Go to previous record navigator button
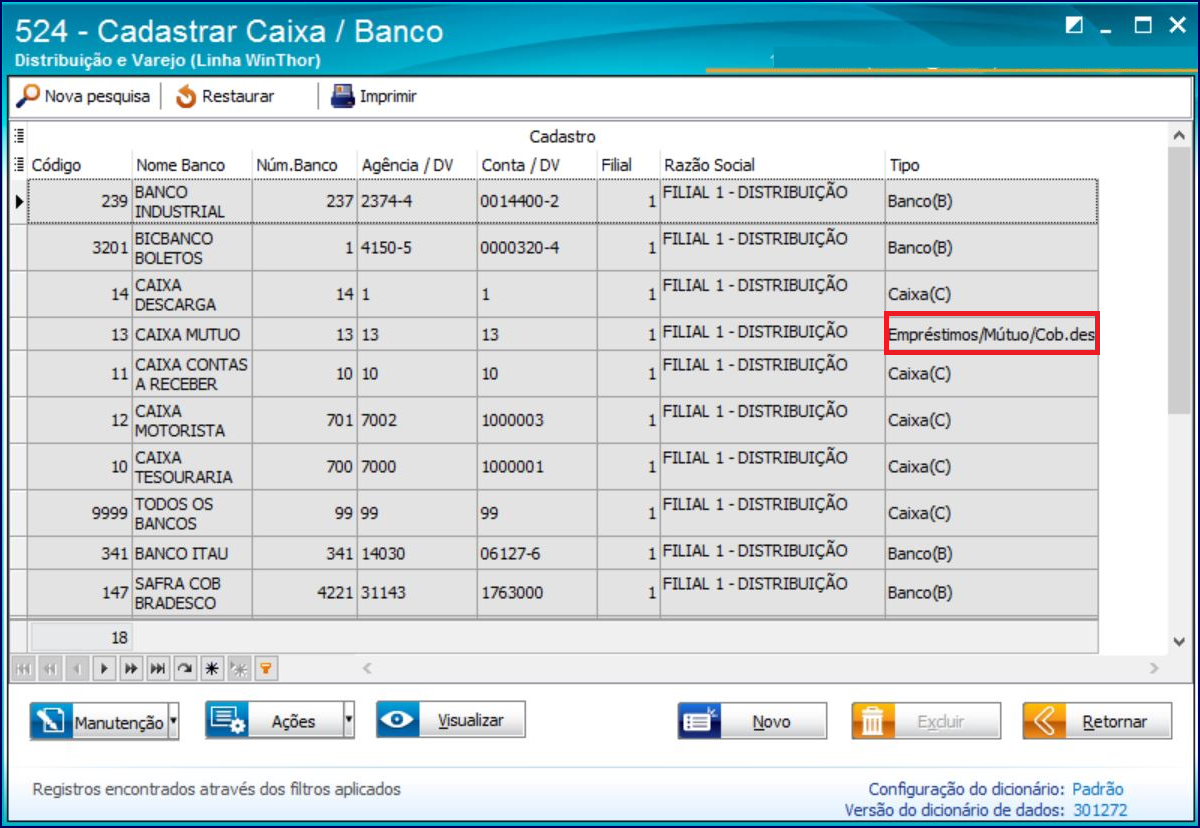This screenshot has height=828, width=1200. coord(76,669)
